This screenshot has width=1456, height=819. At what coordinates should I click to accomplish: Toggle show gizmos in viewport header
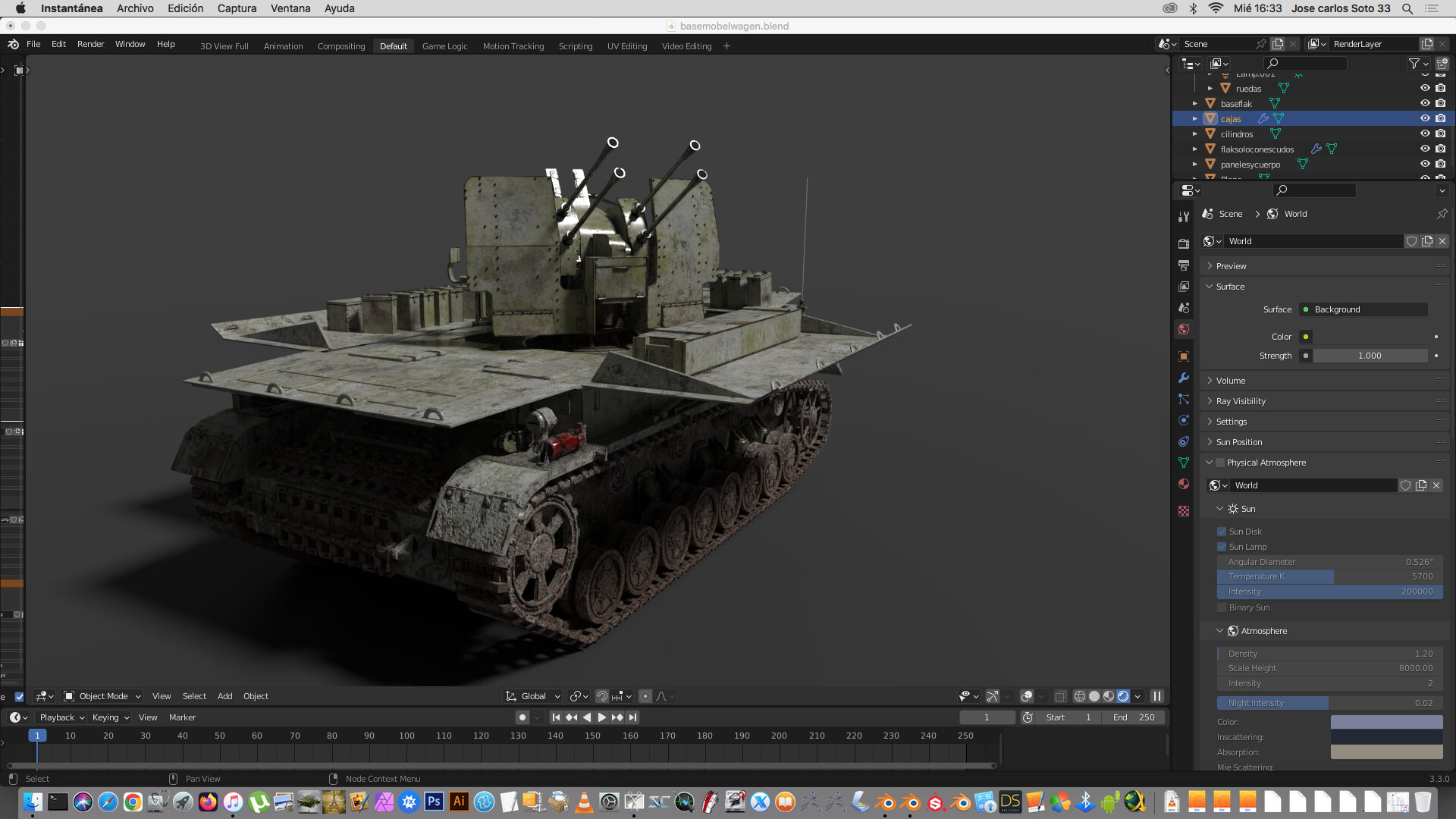[992, 696]
